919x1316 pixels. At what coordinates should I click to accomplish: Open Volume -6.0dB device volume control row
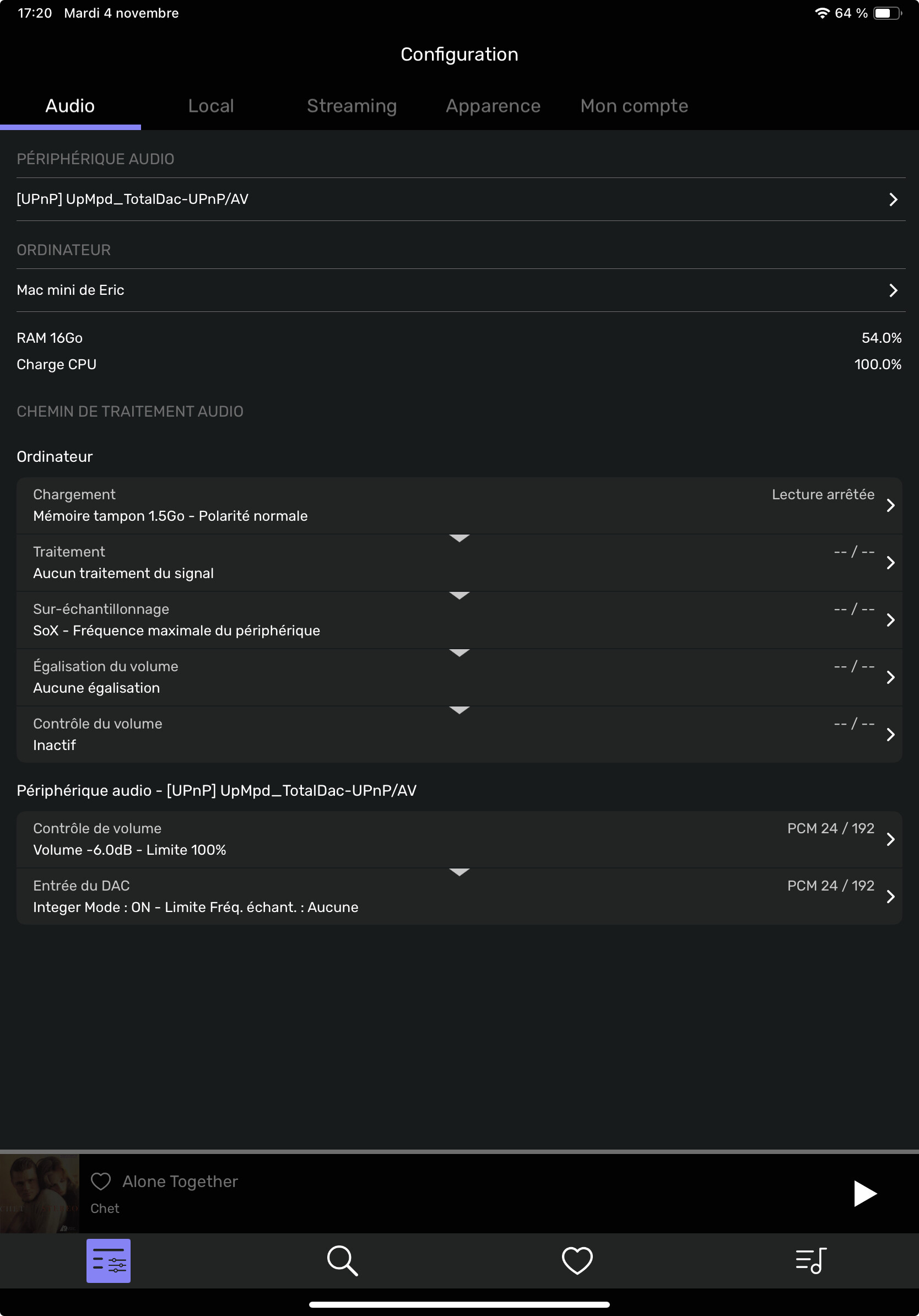click(459, 840)
